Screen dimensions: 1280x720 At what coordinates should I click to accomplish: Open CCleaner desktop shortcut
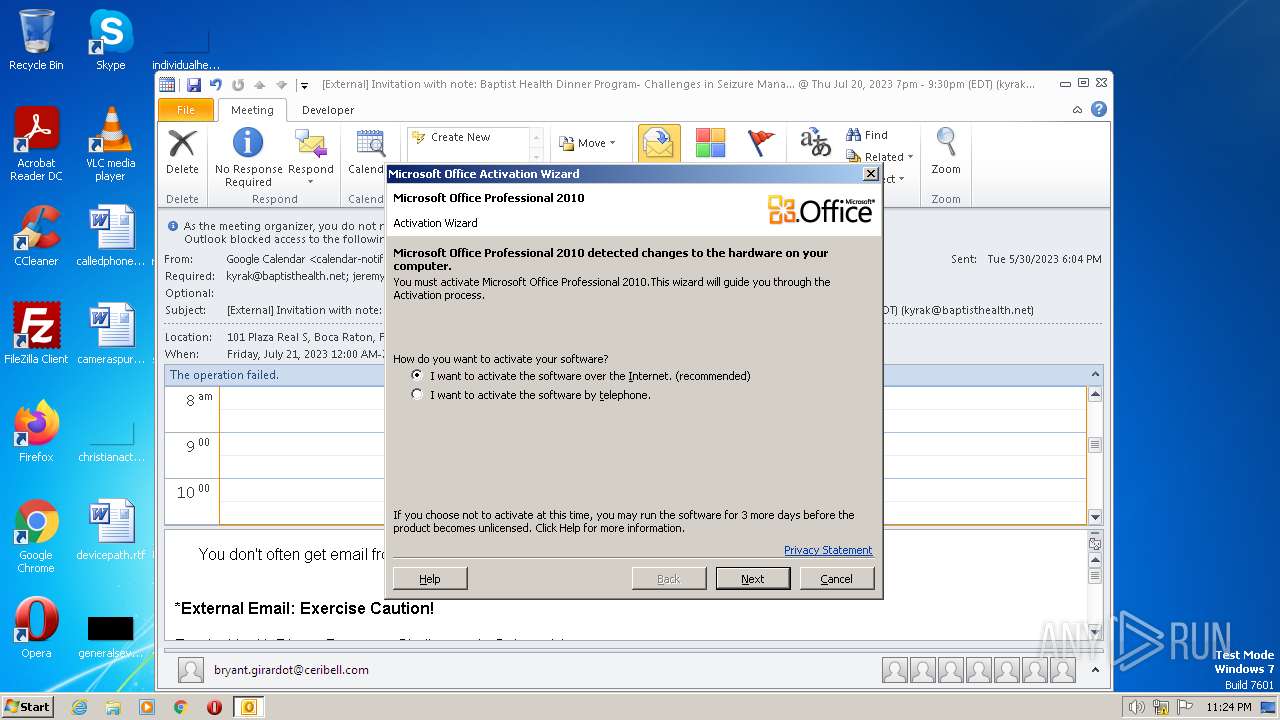36,236
